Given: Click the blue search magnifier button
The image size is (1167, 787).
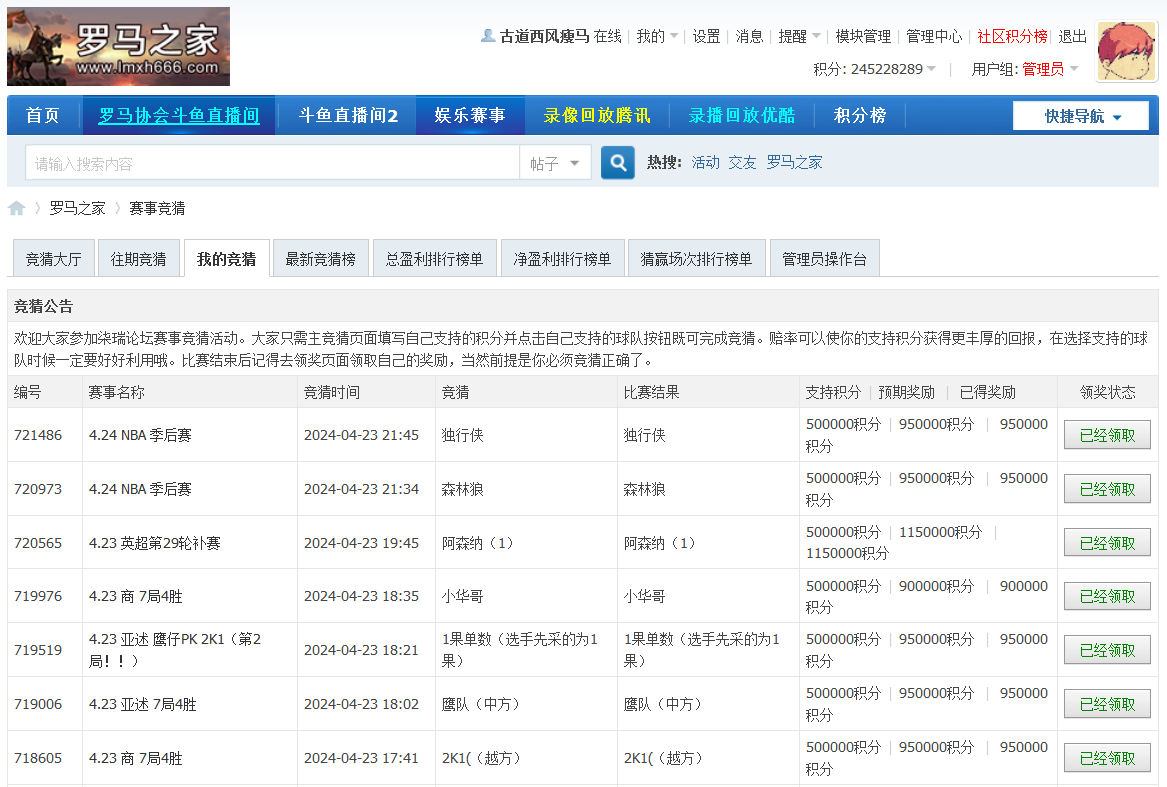Looking at the screenshot, I should (x=617, y=163).
